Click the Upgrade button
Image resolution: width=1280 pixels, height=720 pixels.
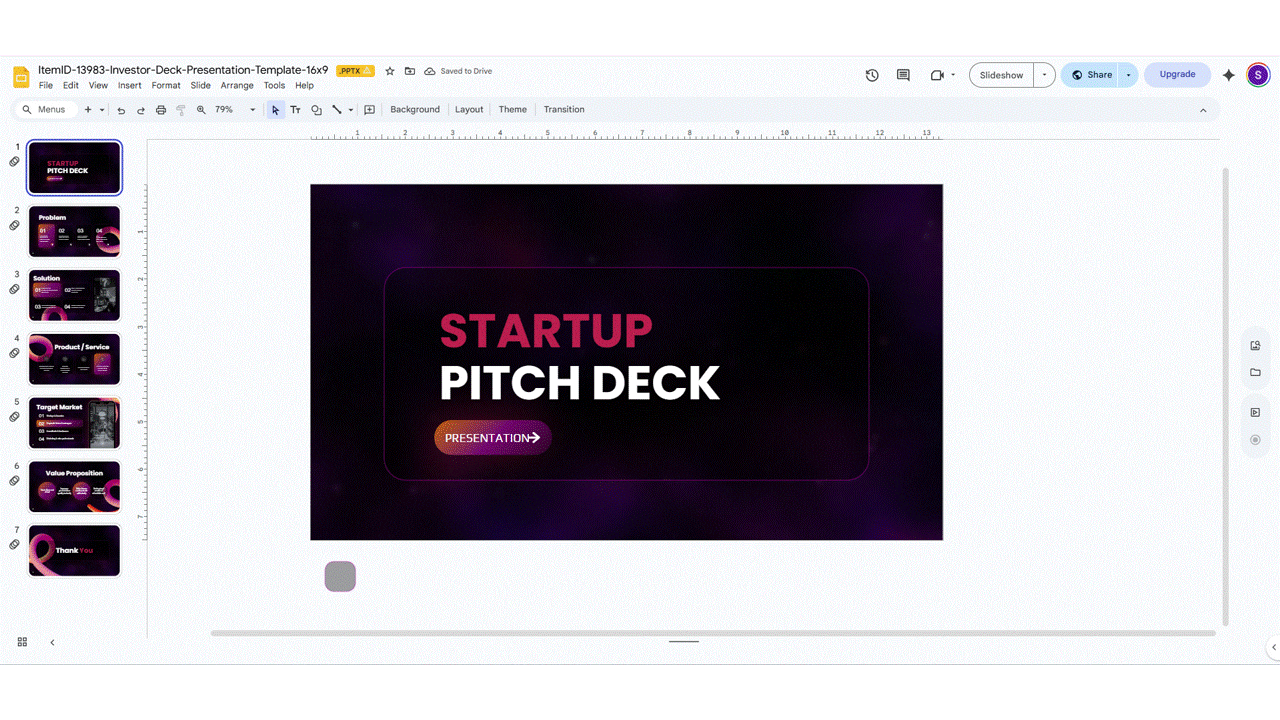[1177, 74]
